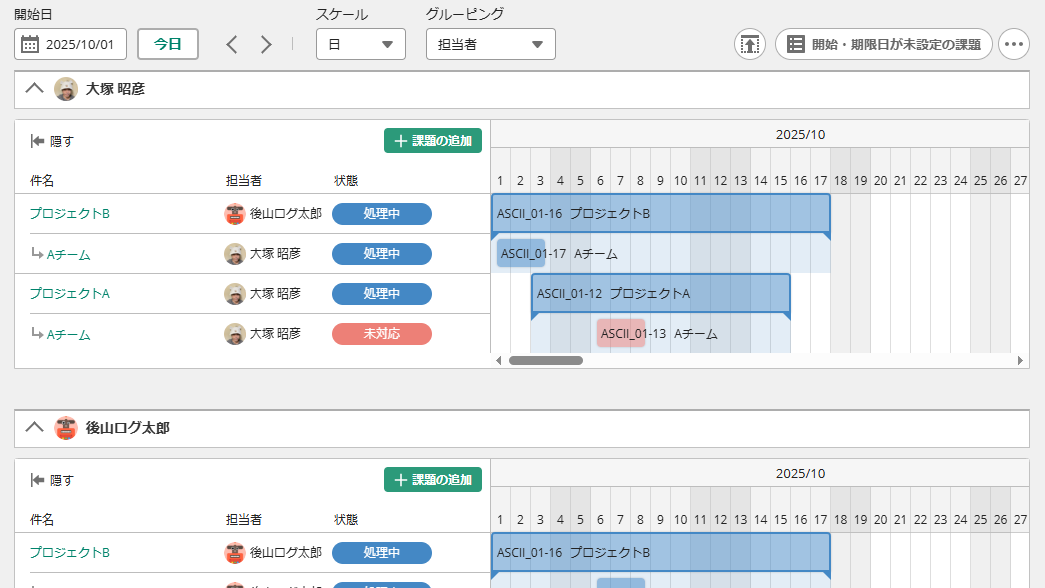Click the 今日 button
Image resolution: width=1045 pixels, height=588 pixels.
tap(168, 44)
